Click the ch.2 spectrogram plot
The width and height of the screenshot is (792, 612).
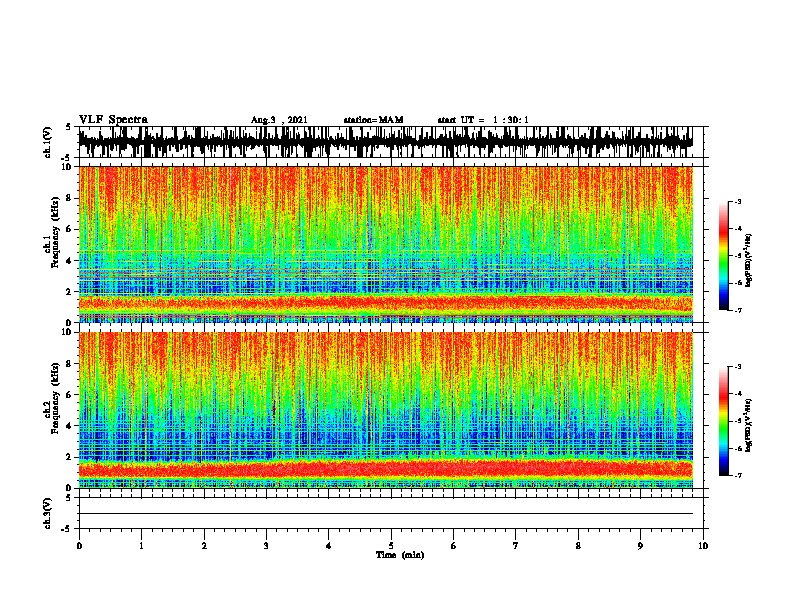click(x=391, y=410)
